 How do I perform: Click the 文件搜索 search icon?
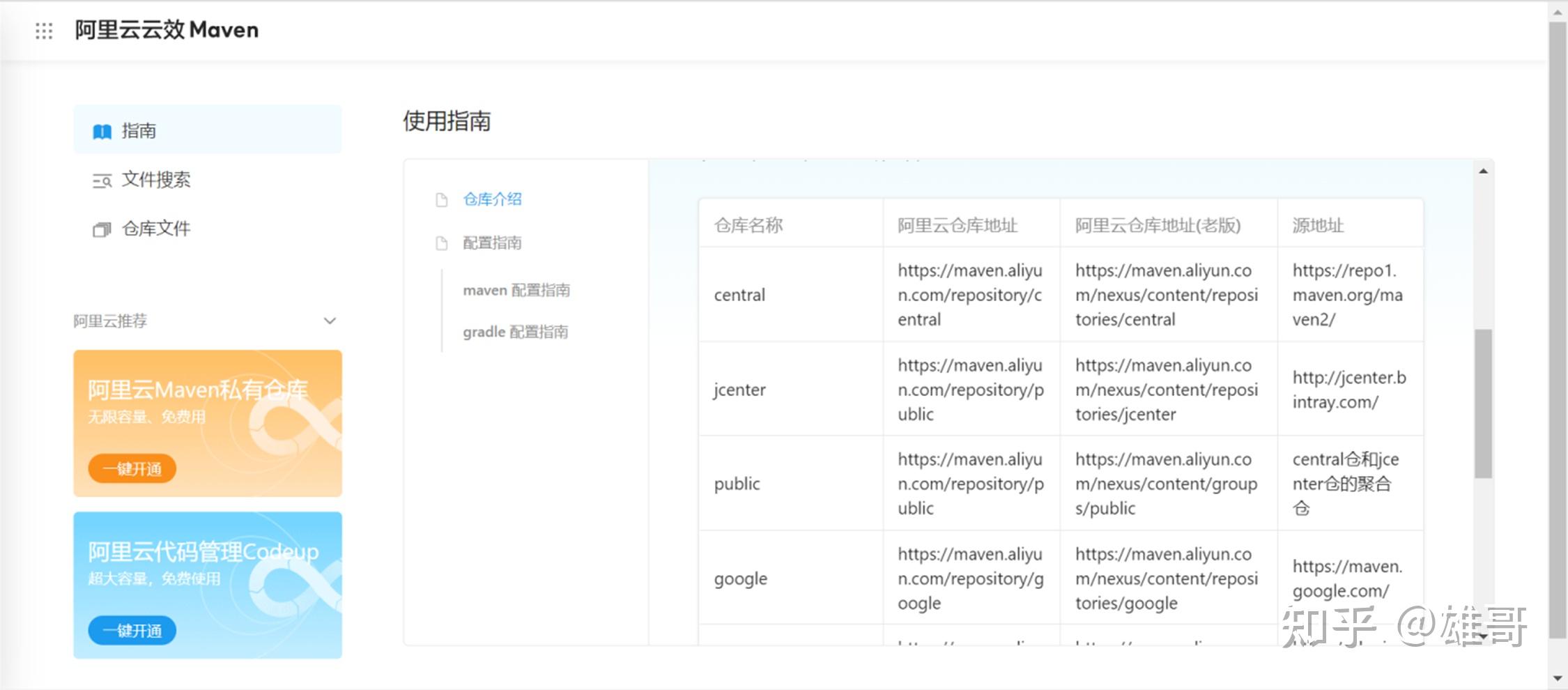(102, 181)
